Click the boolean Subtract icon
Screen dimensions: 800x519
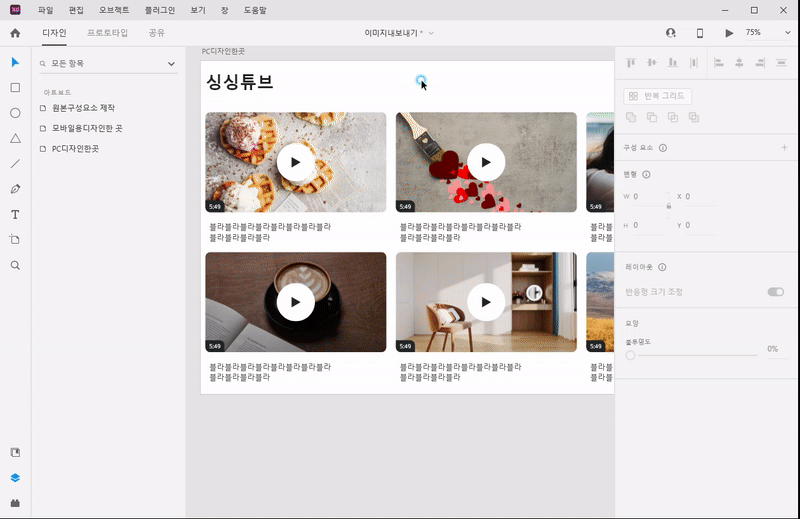(x=652, y=117)
